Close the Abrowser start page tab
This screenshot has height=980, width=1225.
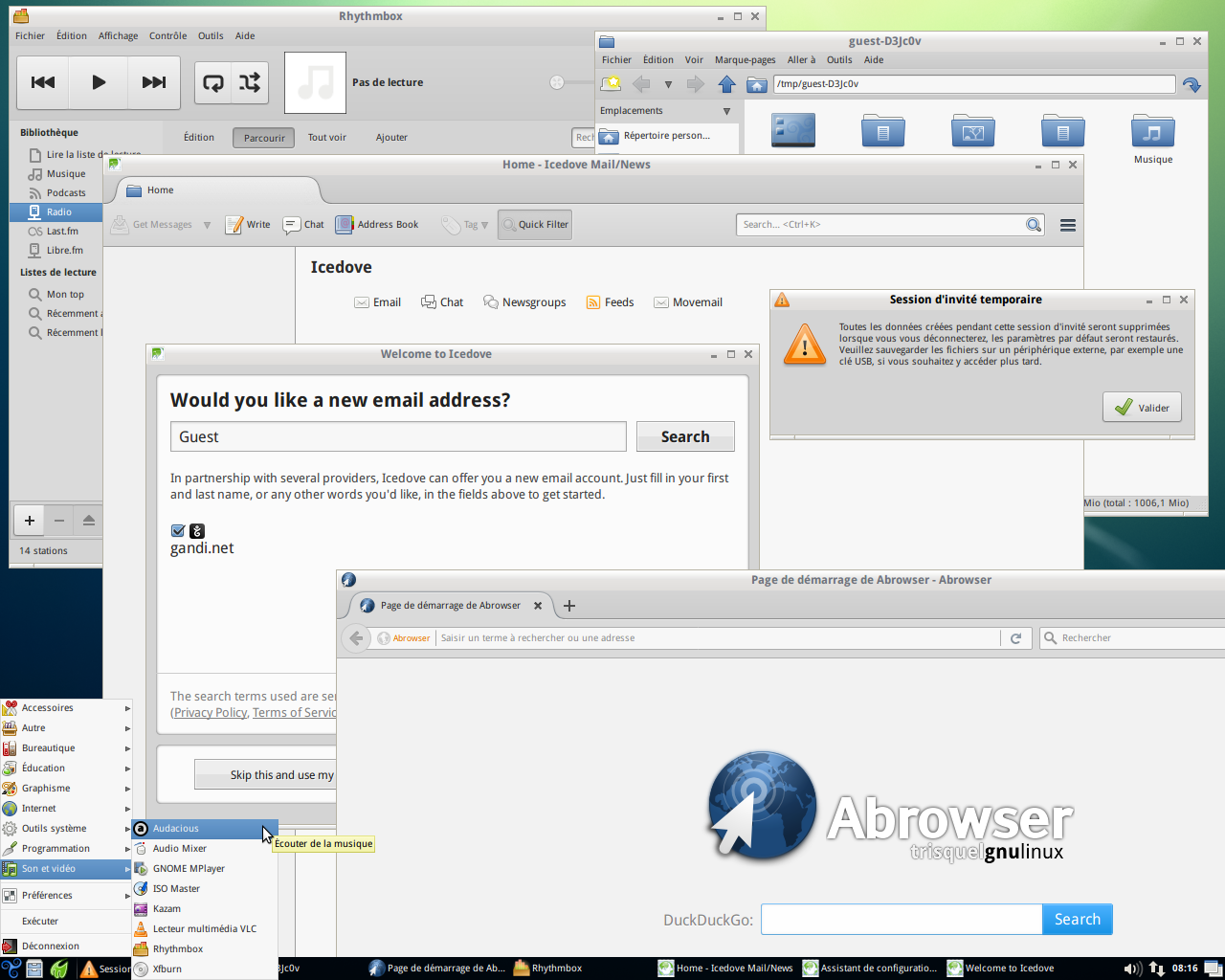(x=538, y=606)
